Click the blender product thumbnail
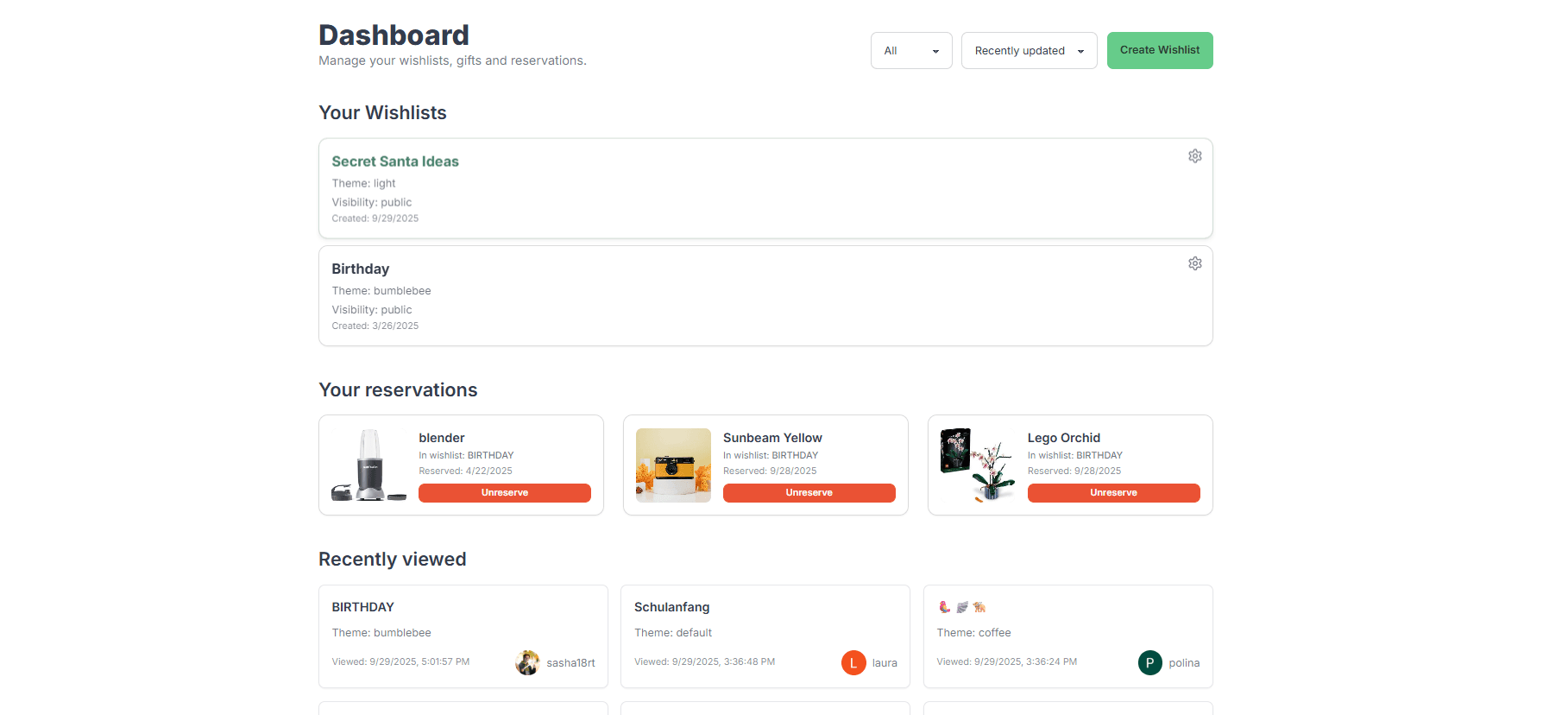1568x715 pixels. pos(369,465)
